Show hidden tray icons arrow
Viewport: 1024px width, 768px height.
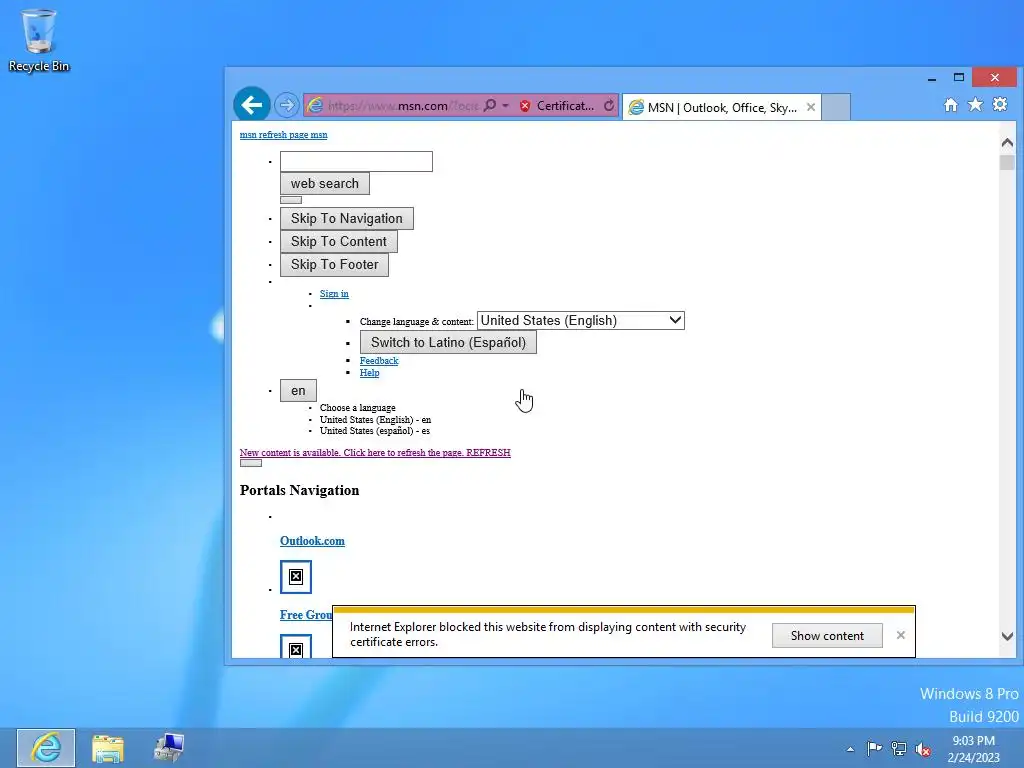850,749
